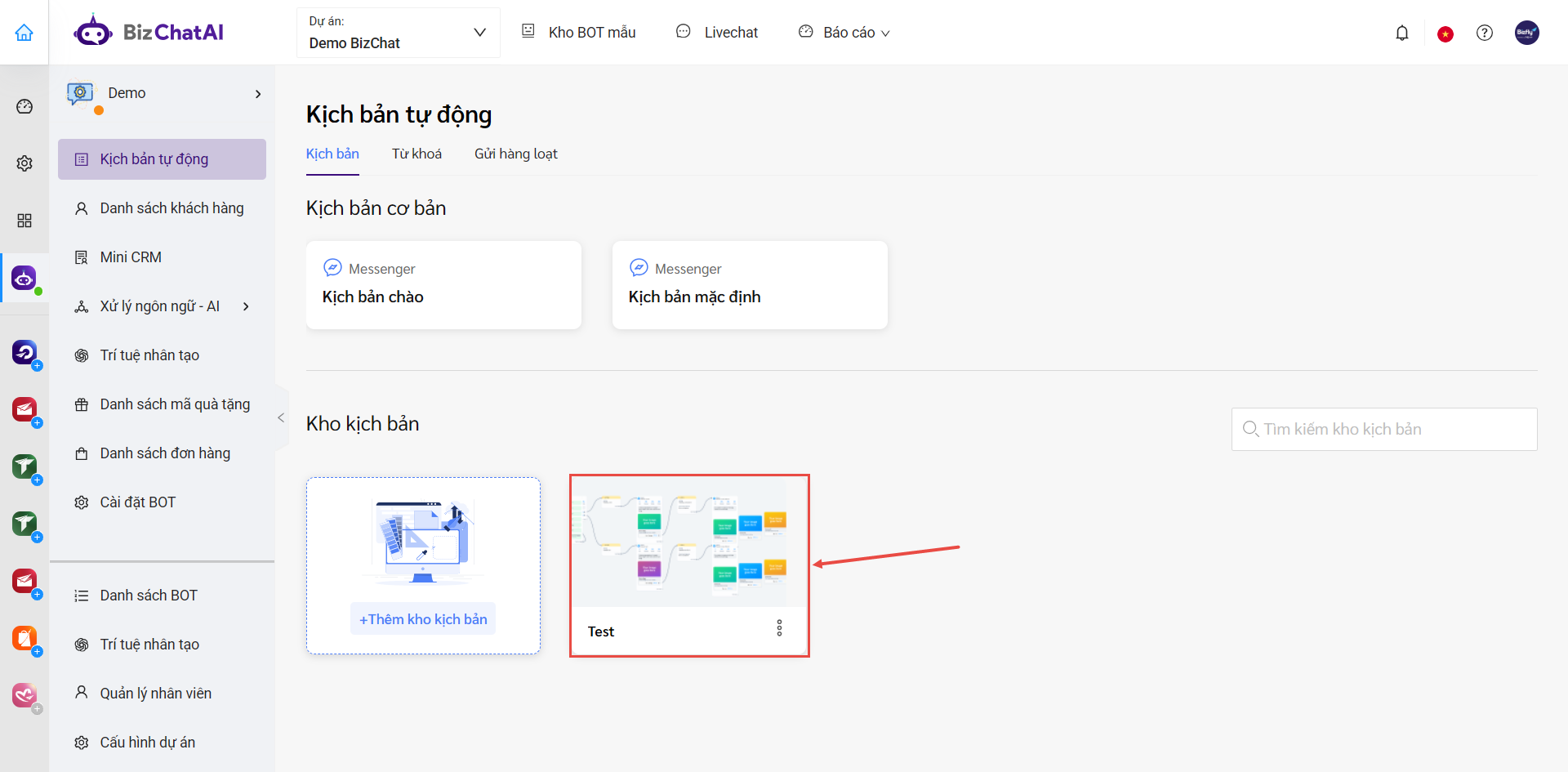Click the Test scenario name
Viewport: 1568px width, 772px height.
click(x=601, y=631)
